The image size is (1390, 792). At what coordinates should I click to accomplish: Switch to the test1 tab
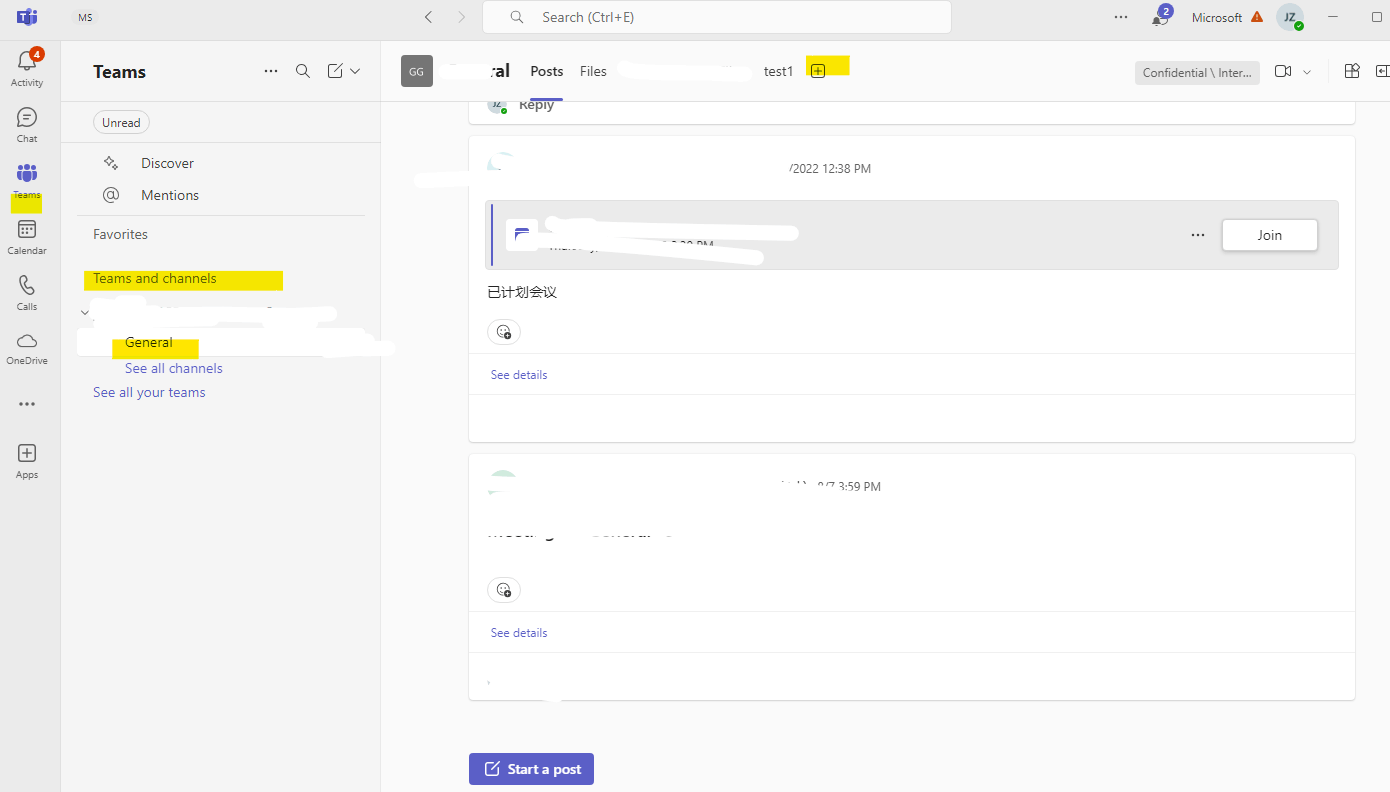pyautogui.click(x=778, y=71)
